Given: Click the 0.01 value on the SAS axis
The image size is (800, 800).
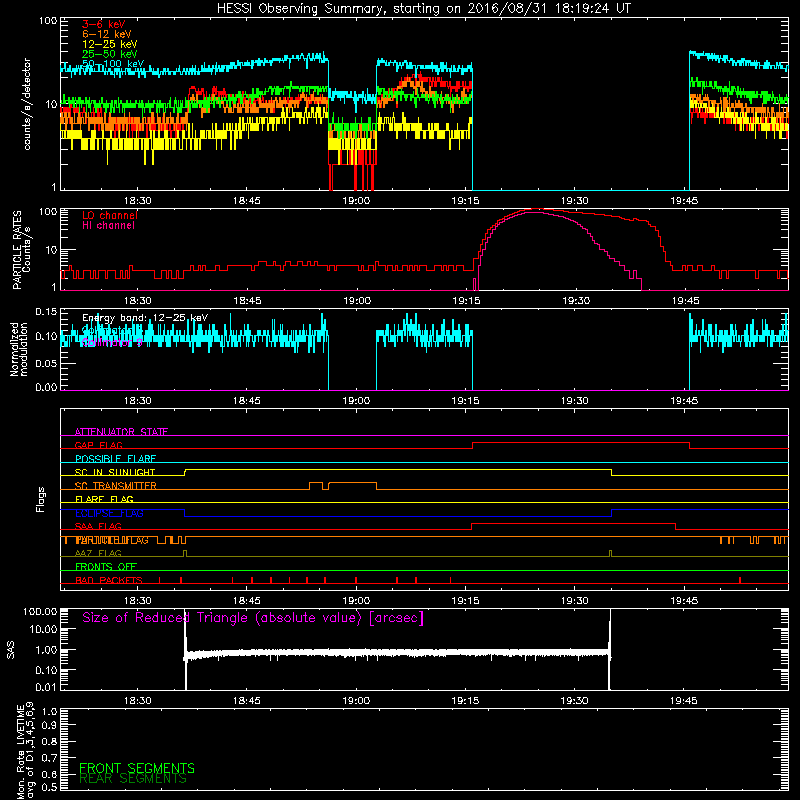Looking at the screenshot, I should pyautogui.click(x=46, y=687).
